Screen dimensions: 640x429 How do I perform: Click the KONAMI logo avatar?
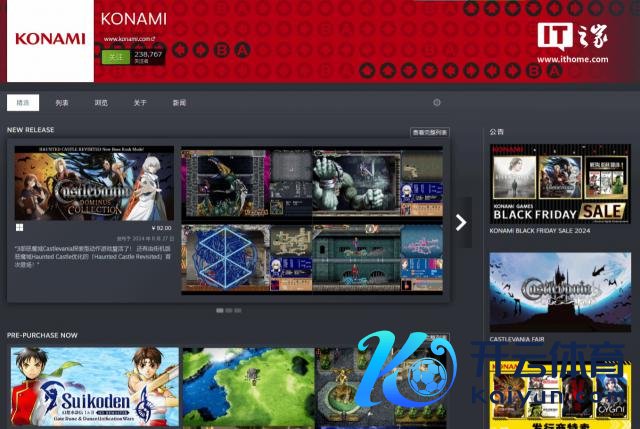[x=49, y=40]
